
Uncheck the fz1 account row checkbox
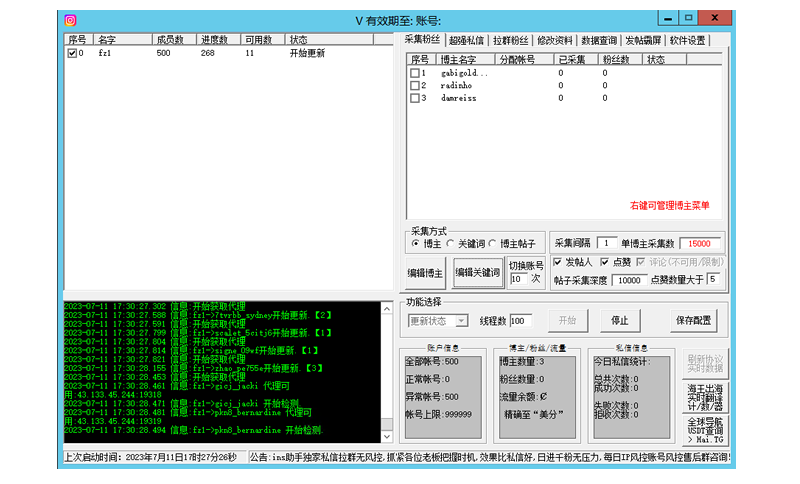pyautogui.click(x=72, y=54)
